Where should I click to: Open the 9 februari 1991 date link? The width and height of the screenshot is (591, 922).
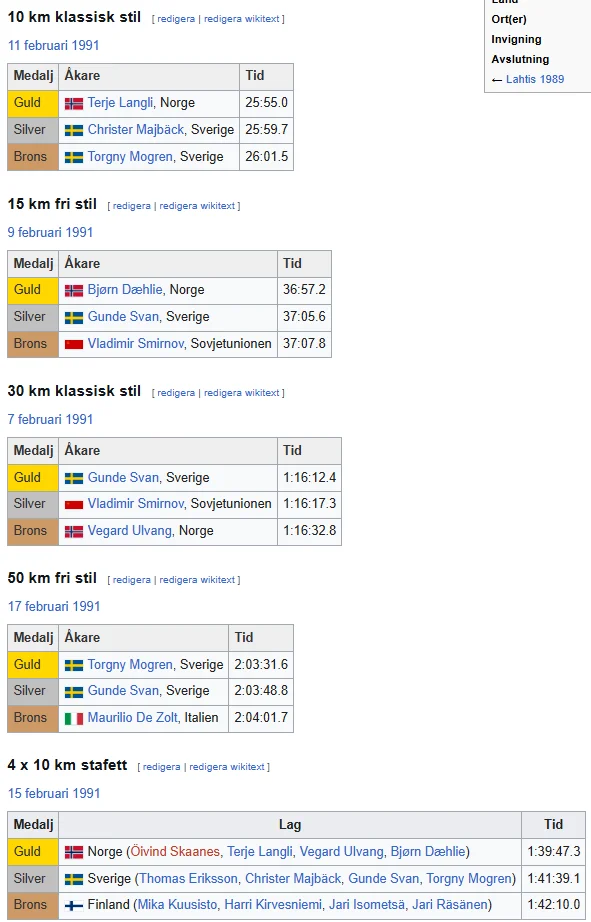point(51,232)
